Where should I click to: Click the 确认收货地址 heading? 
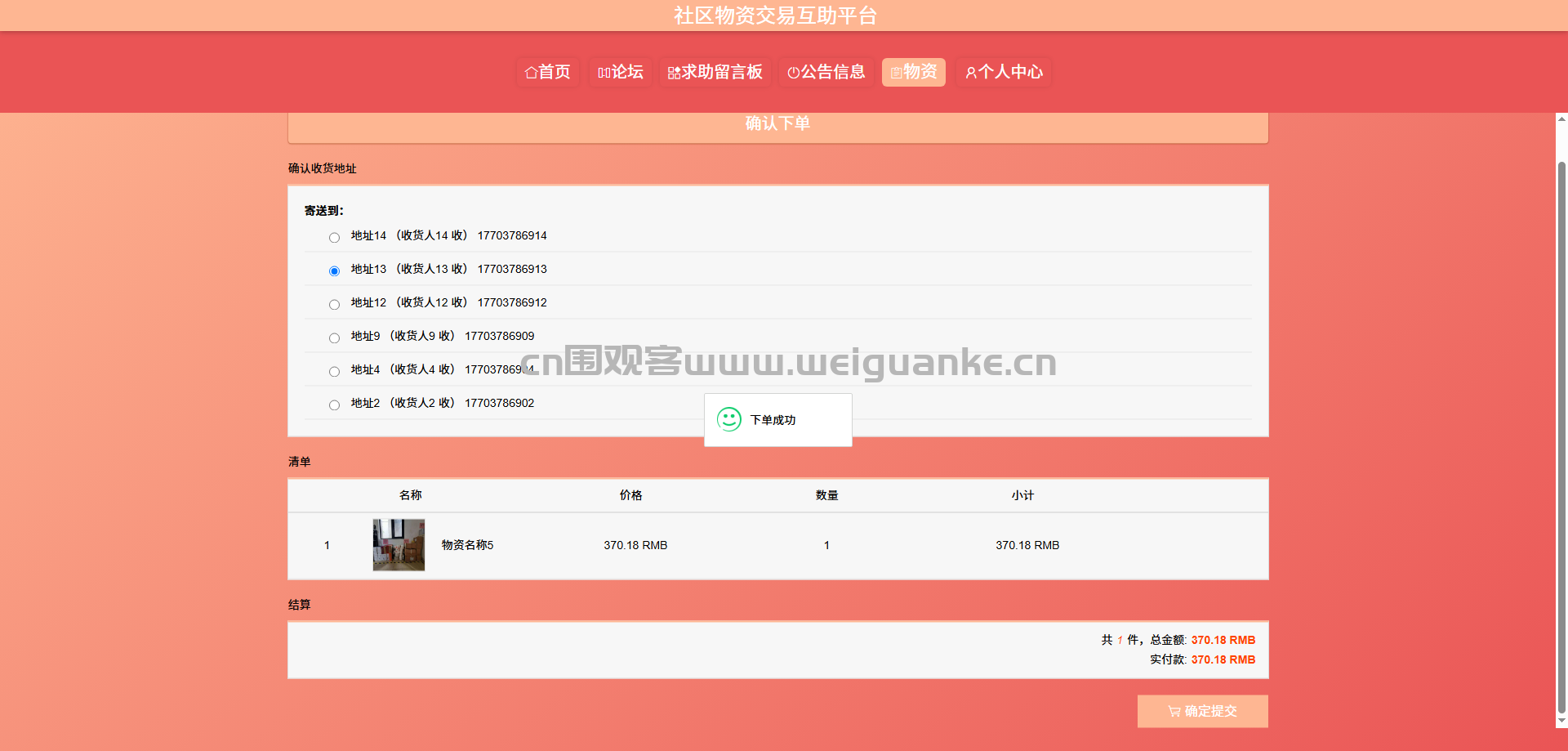323,168
